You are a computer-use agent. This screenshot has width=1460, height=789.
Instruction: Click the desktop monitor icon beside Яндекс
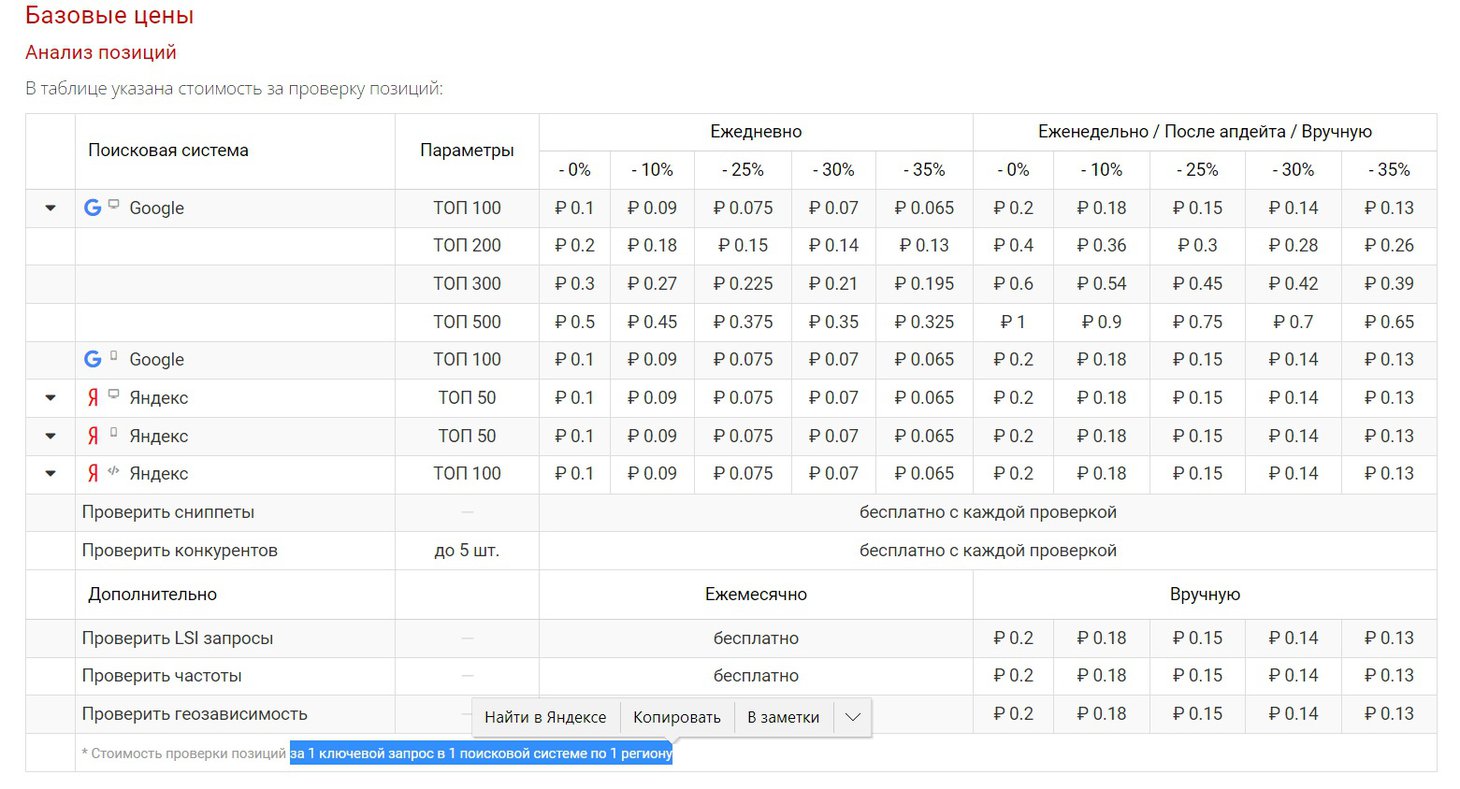click(x=114, y=395)
